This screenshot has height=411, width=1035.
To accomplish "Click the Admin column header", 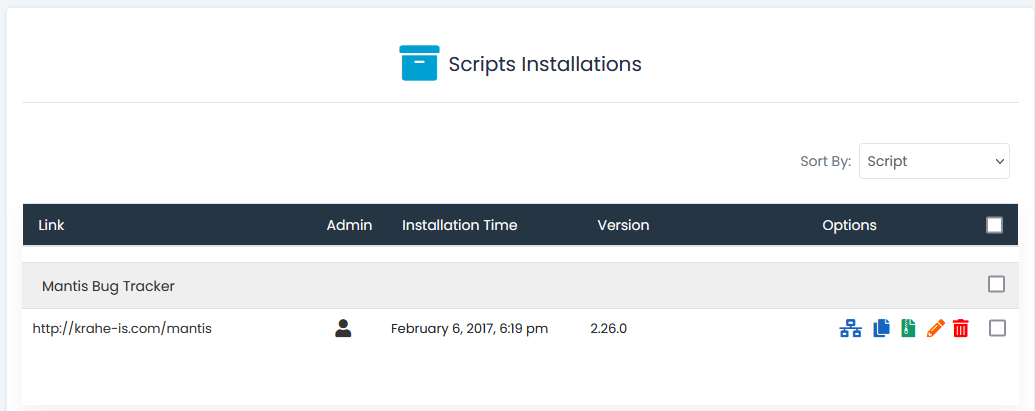I will pyautogui.click(x=349, y=225).
